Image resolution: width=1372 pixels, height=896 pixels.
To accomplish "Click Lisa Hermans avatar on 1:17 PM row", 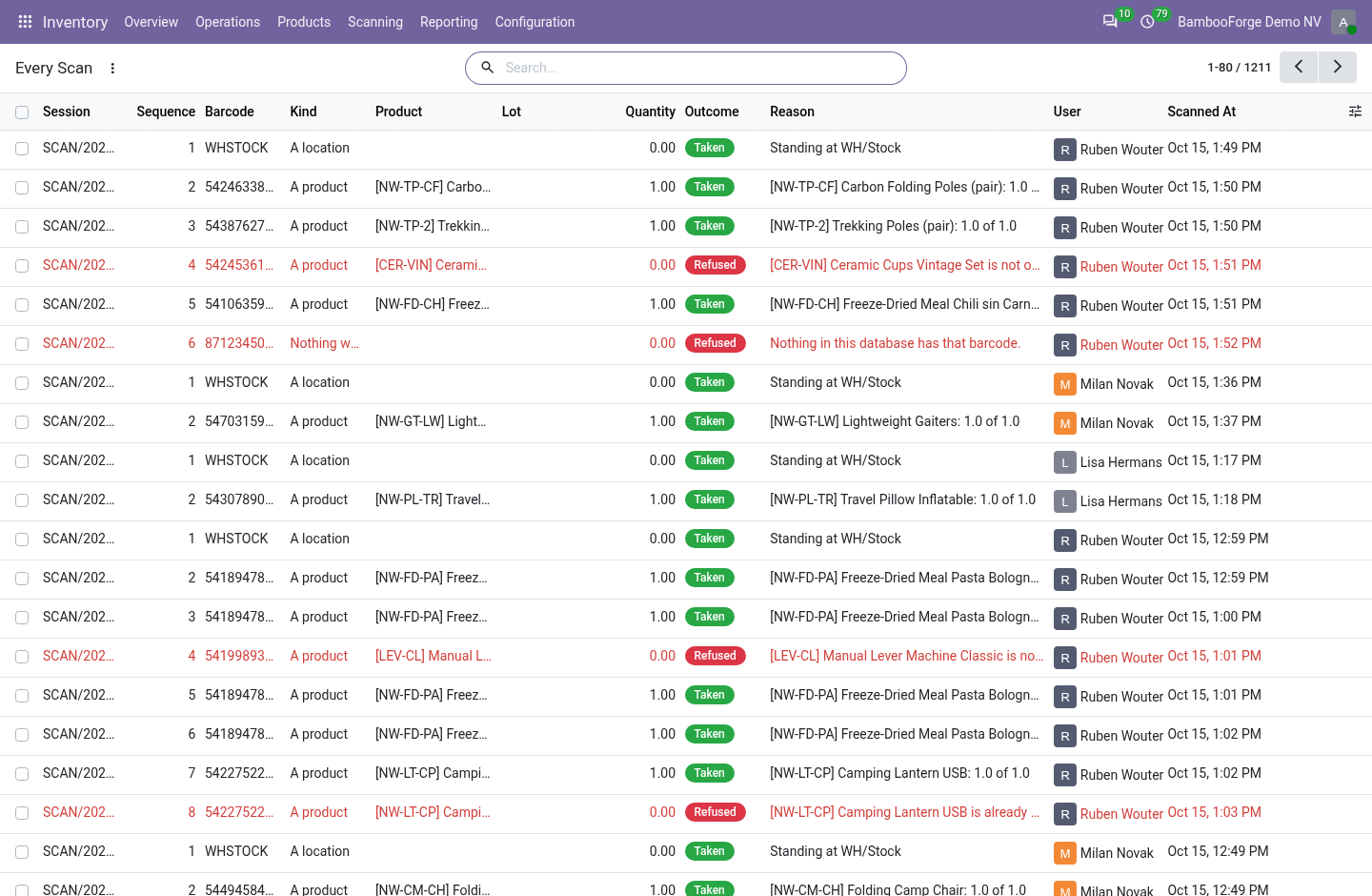I will click(1065, 462).
